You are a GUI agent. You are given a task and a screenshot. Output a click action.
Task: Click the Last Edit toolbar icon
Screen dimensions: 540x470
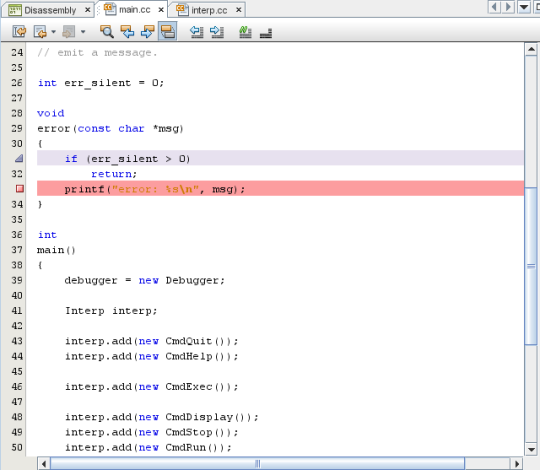[x=19, y=32]
